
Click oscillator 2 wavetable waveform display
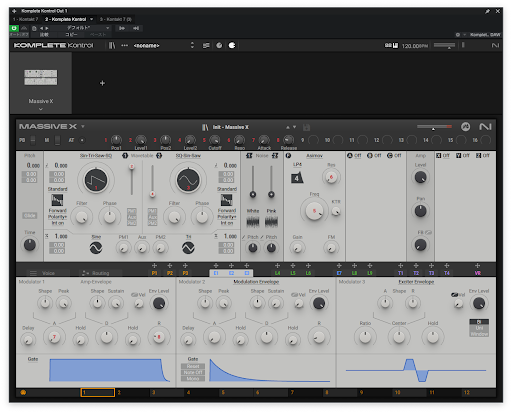[188, 180]
